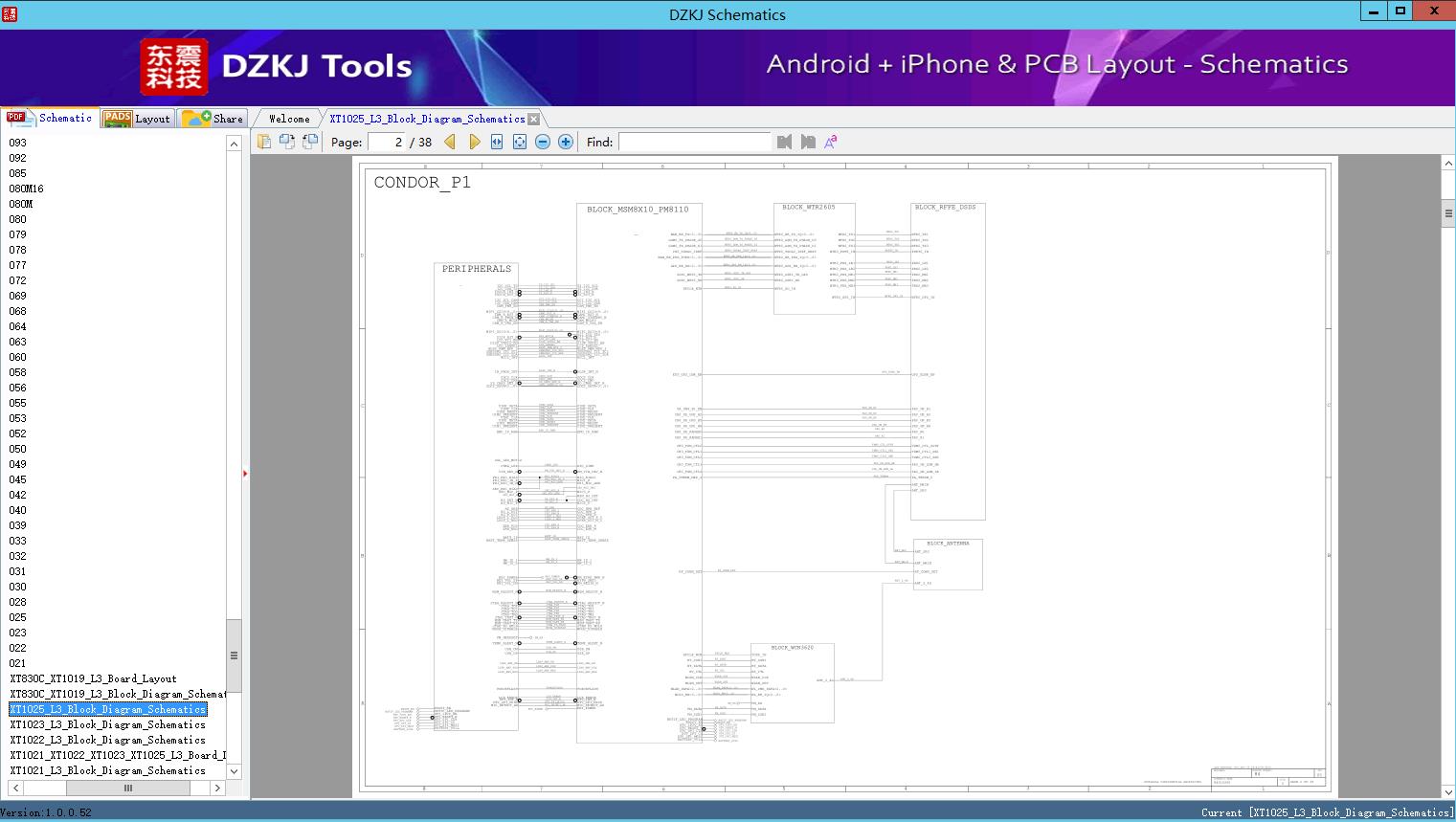1456x822 pixels.
Task: Click the Find text input field
Action: 694,142
